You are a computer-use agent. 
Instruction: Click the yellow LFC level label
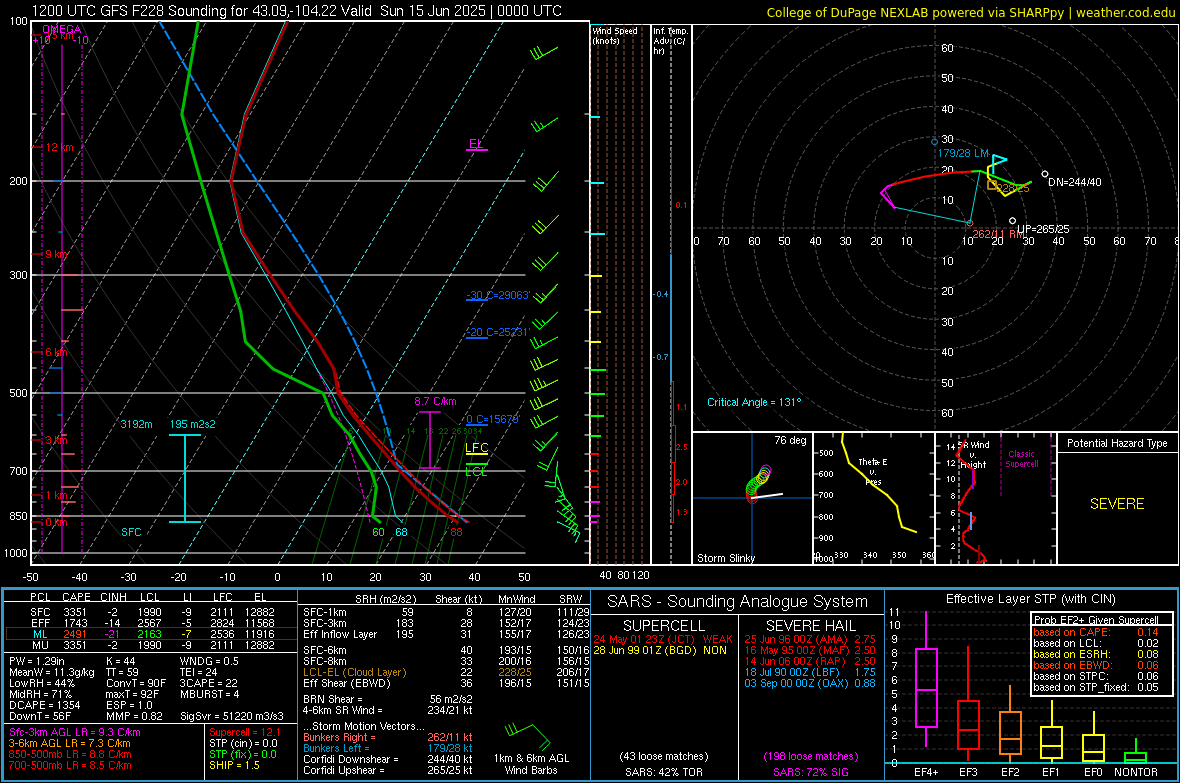[x=476, y=448]
